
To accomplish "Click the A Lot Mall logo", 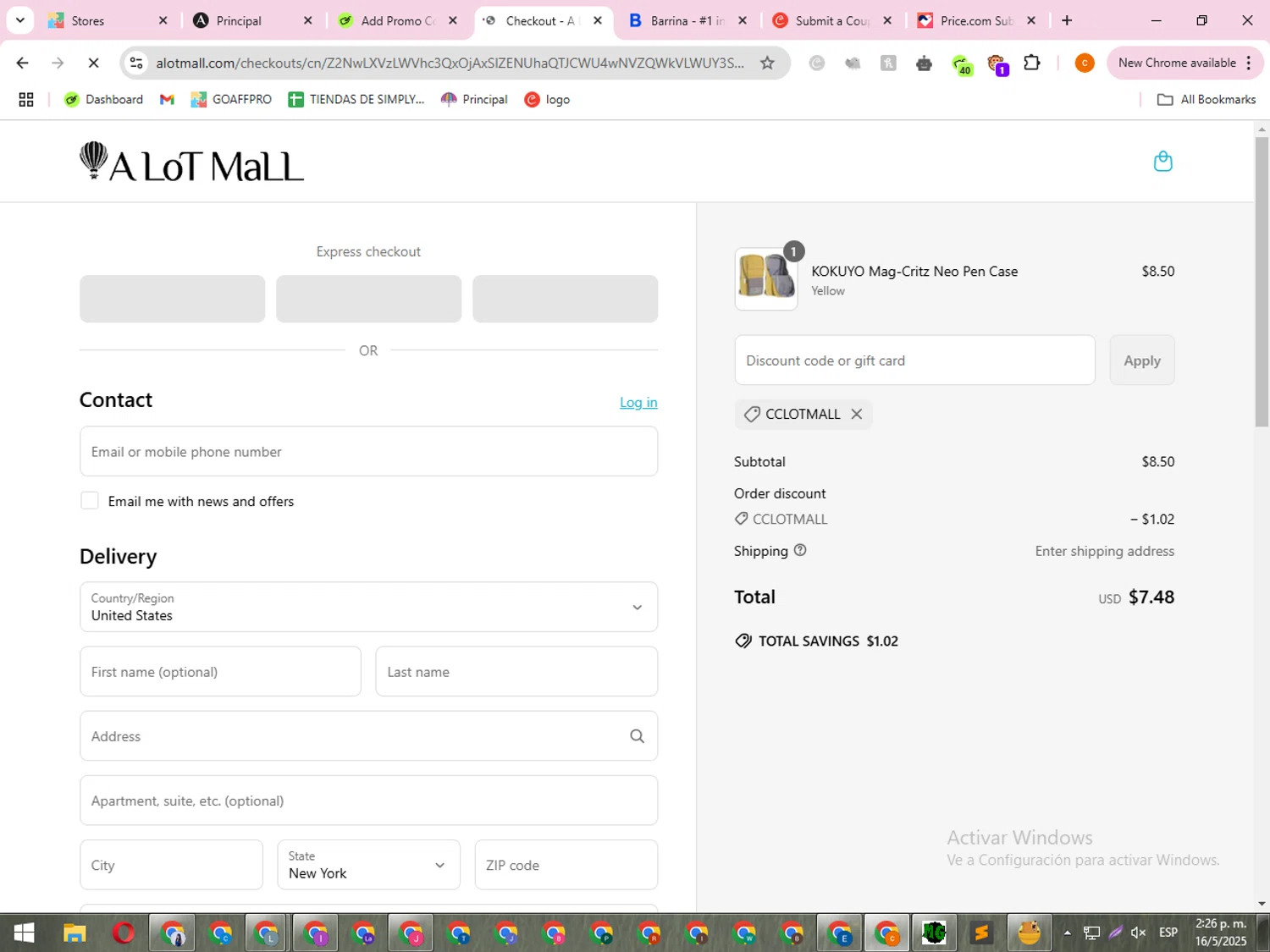I will click(191, 162).
